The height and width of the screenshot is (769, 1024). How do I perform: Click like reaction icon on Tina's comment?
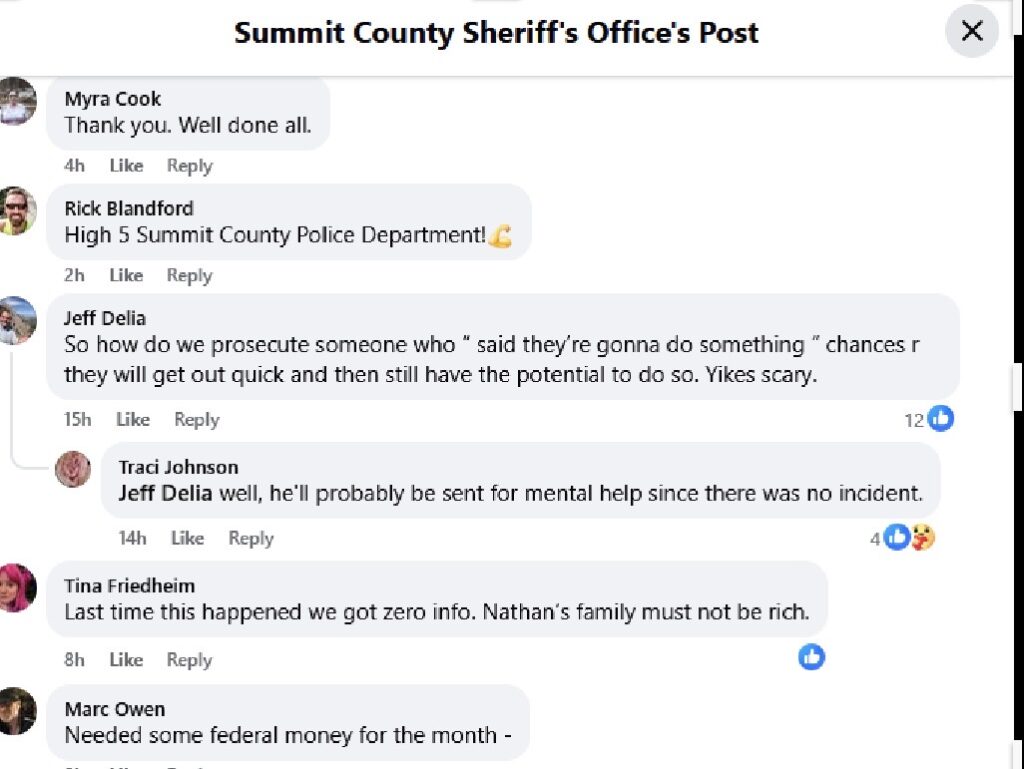click(811, 657)
